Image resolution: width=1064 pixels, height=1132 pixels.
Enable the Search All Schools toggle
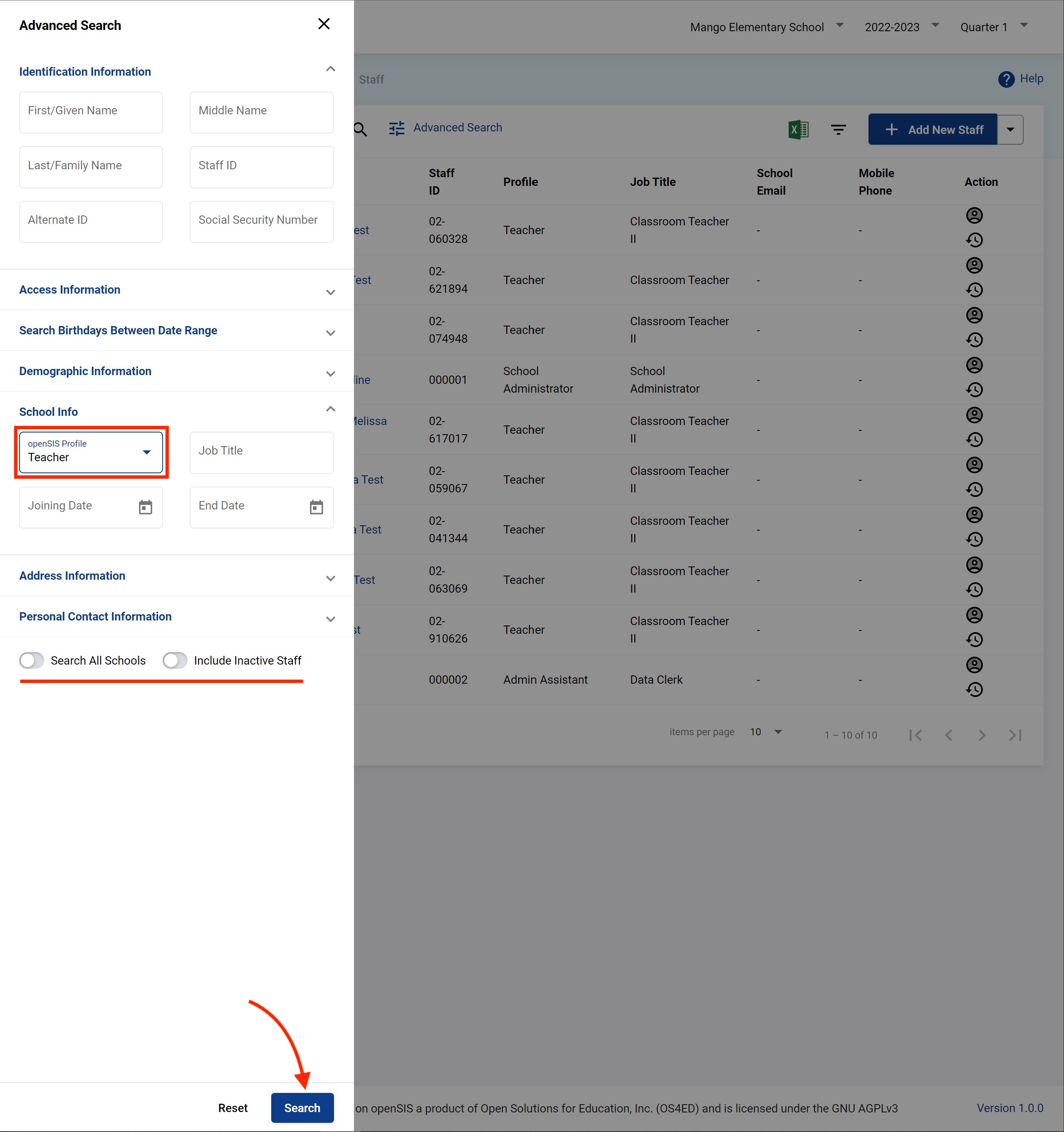click(32, 660)
